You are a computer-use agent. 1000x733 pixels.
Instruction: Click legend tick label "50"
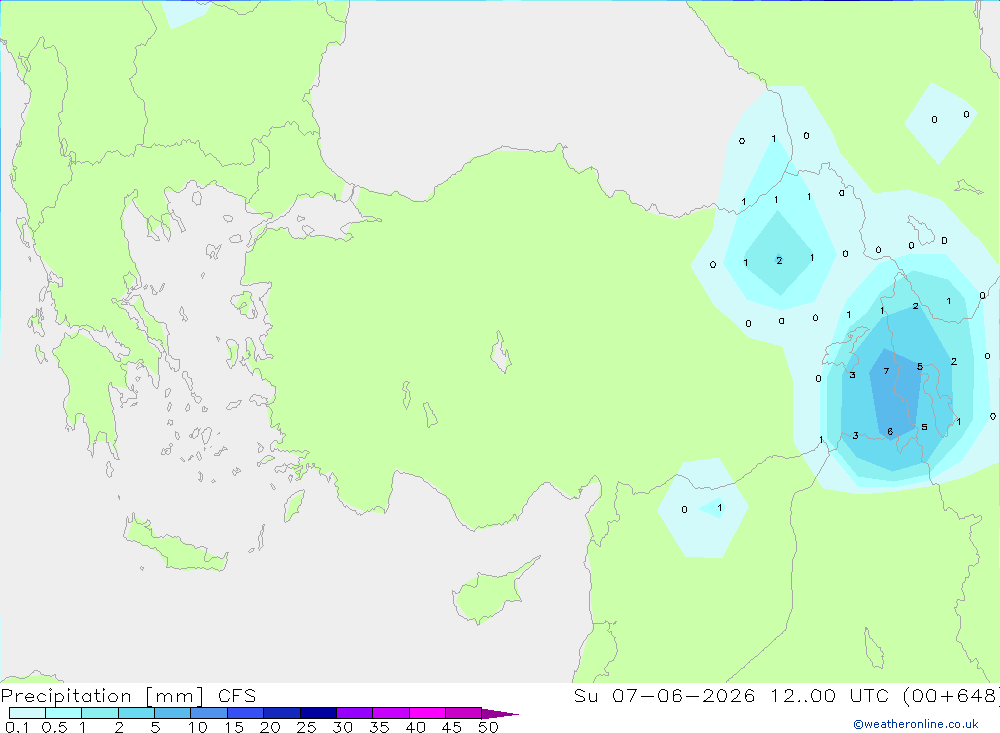pyautogui.click(x=488, y=727)
